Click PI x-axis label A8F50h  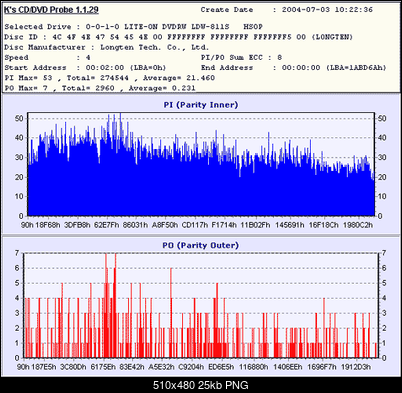coord(165,225)
